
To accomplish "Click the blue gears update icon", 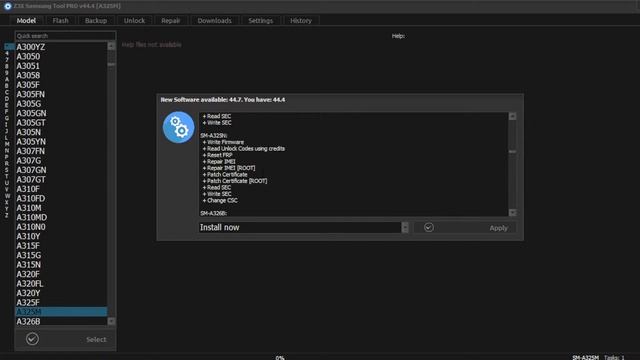I will click(x=179, y=127).
